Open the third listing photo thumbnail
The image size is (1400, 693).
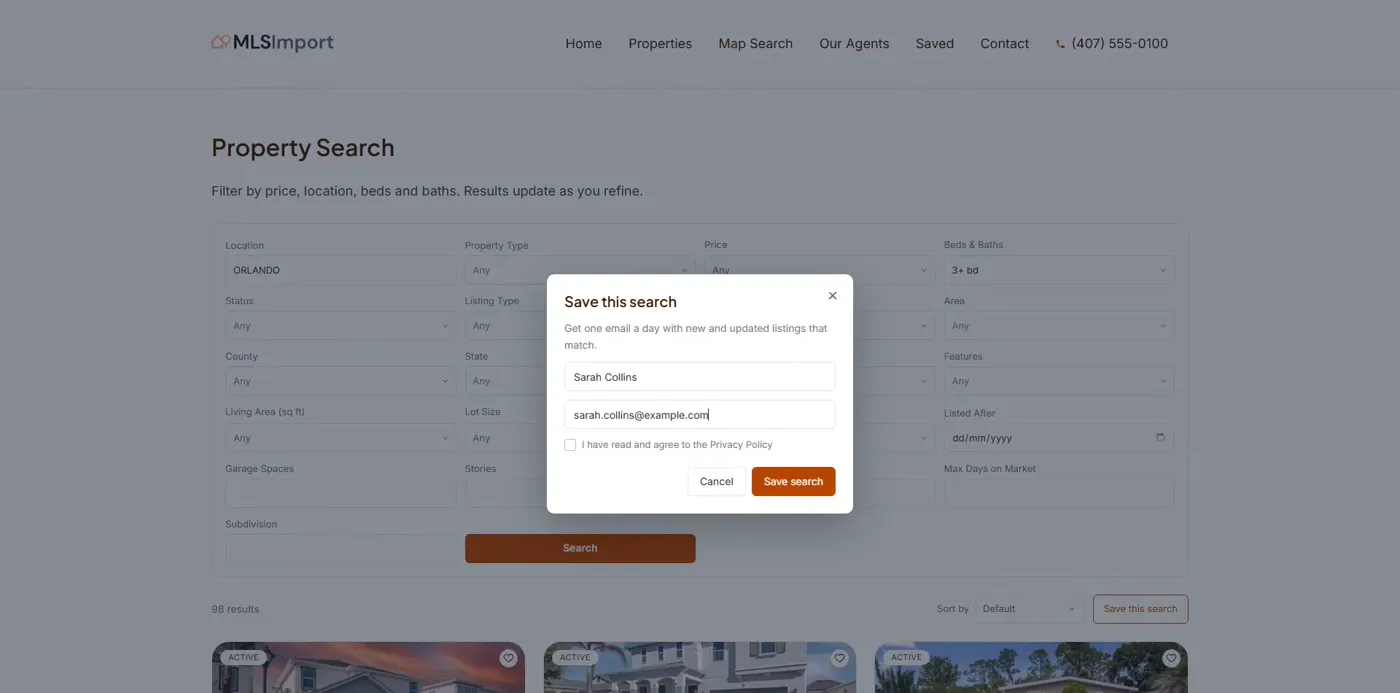1031,668
